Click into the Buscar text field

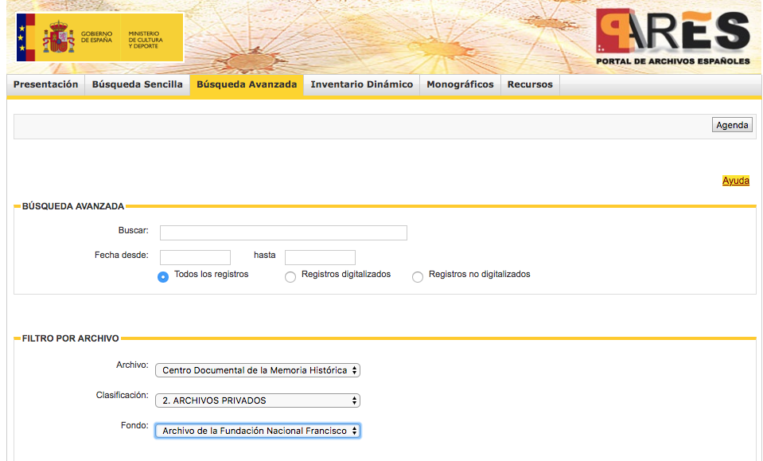coord(283,233)
